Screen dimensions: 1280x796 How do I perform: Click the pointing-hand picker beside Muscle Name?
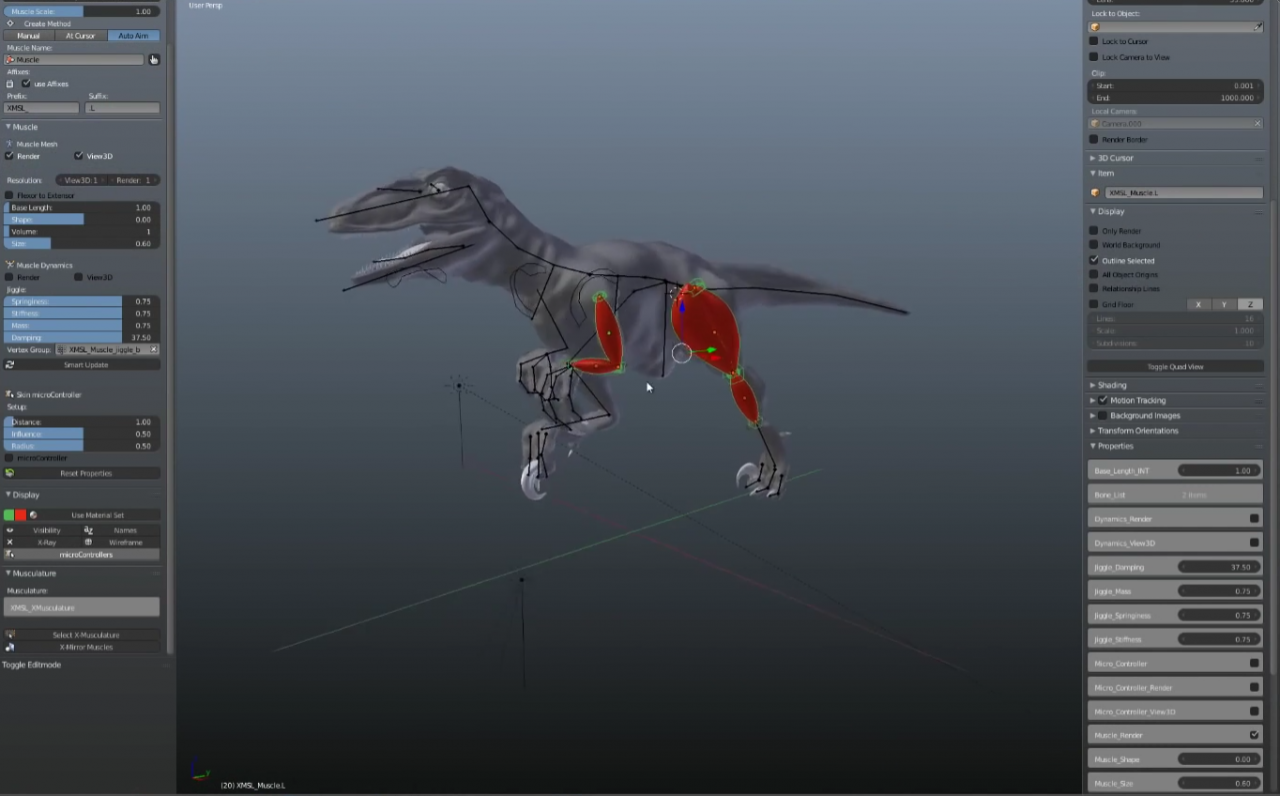[x=154, y=59]
